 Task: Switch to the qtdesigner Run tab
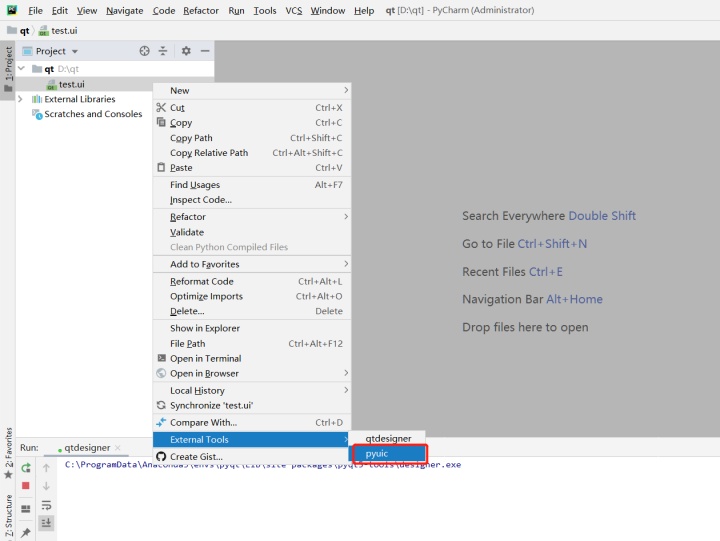(x=87, y=448)
